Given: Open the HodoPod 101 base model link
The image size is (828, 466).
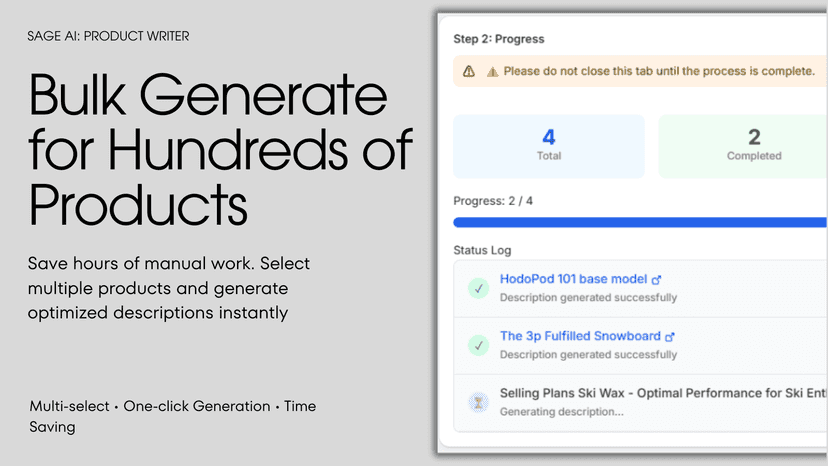Looking at the screenshot, I should [573, 279].
